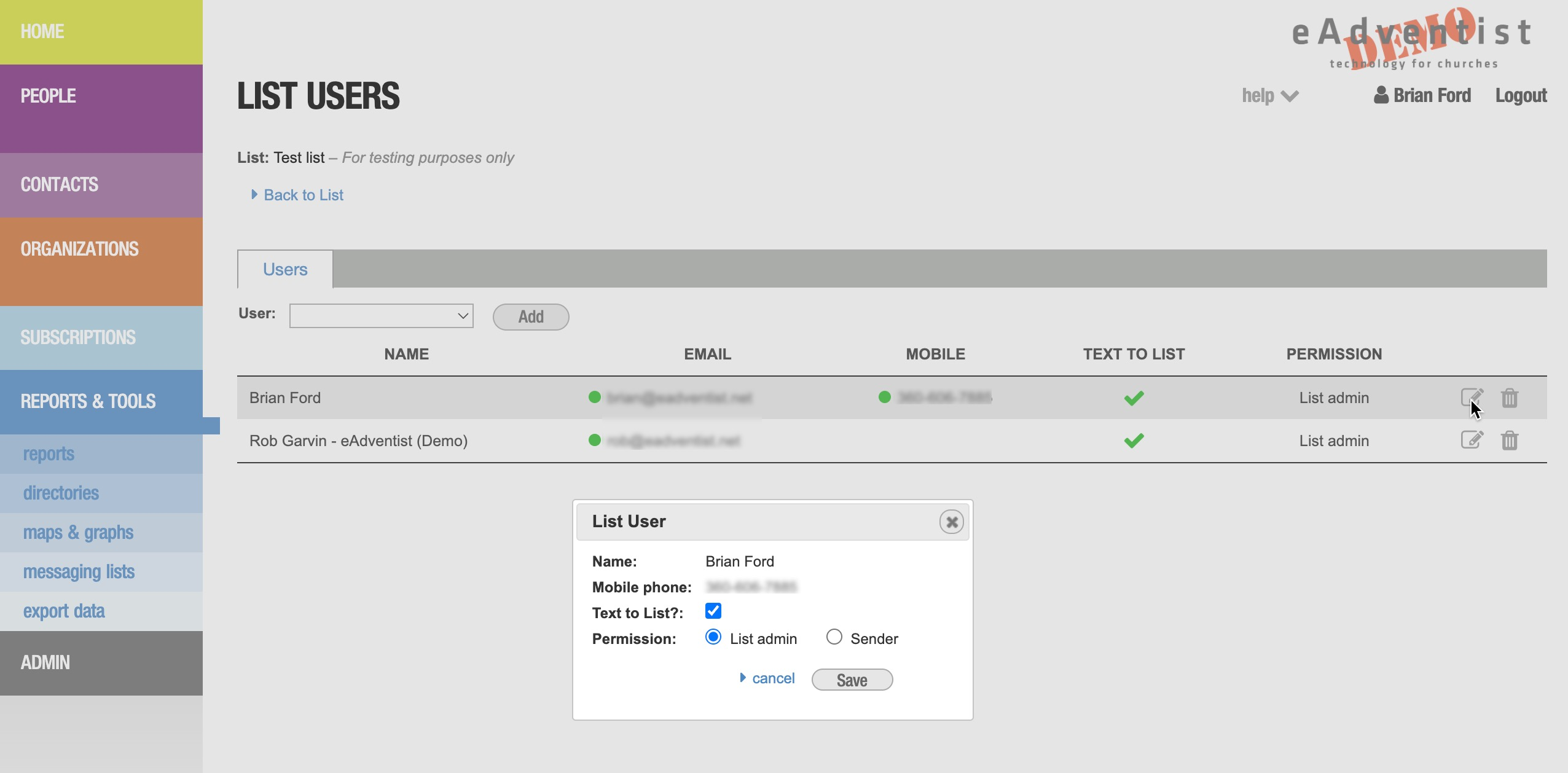This screenshot has width=1568, height=773.
Task: Delete Brian Ford from the list
Action: 1510,398
